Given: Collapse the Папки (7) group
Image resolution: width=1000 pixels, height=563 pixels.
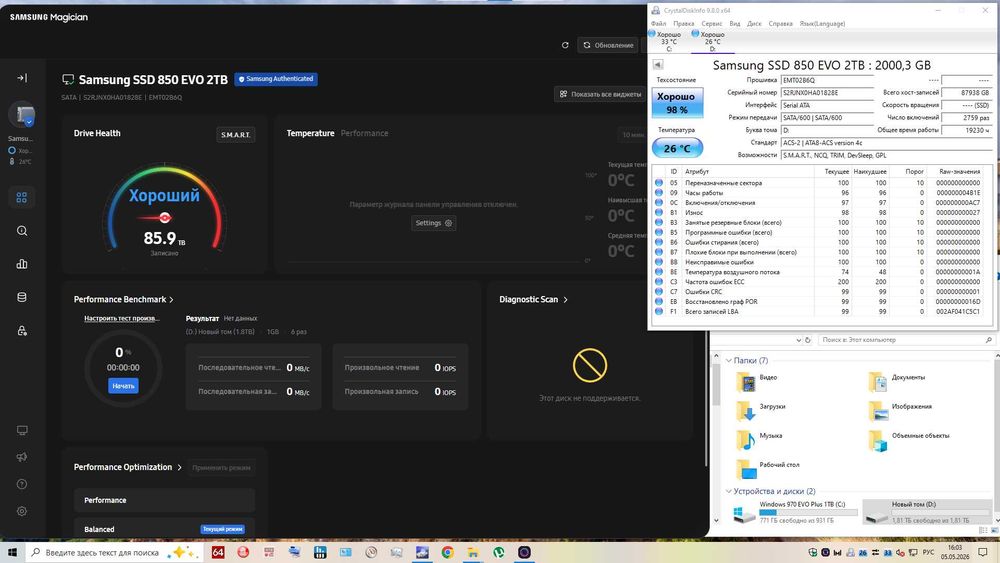Looking at the screenshot, I should pyautogui.click(x=728, y=360).
